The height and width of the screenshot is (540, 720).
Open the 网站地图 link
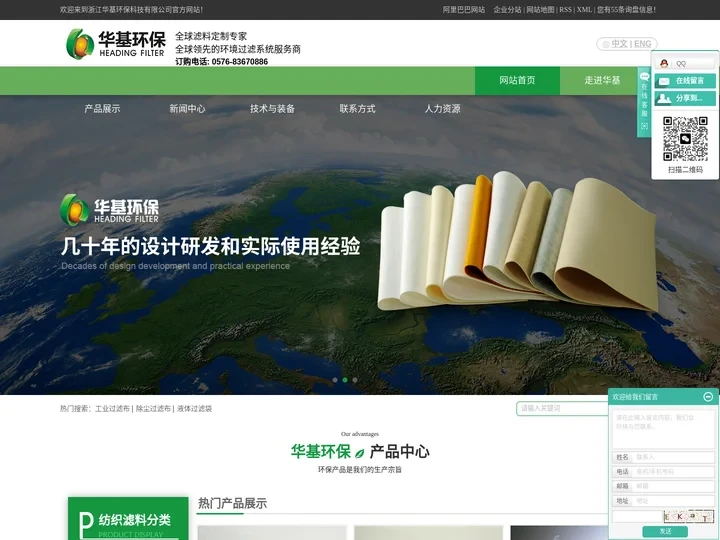(x=540, y=10)
